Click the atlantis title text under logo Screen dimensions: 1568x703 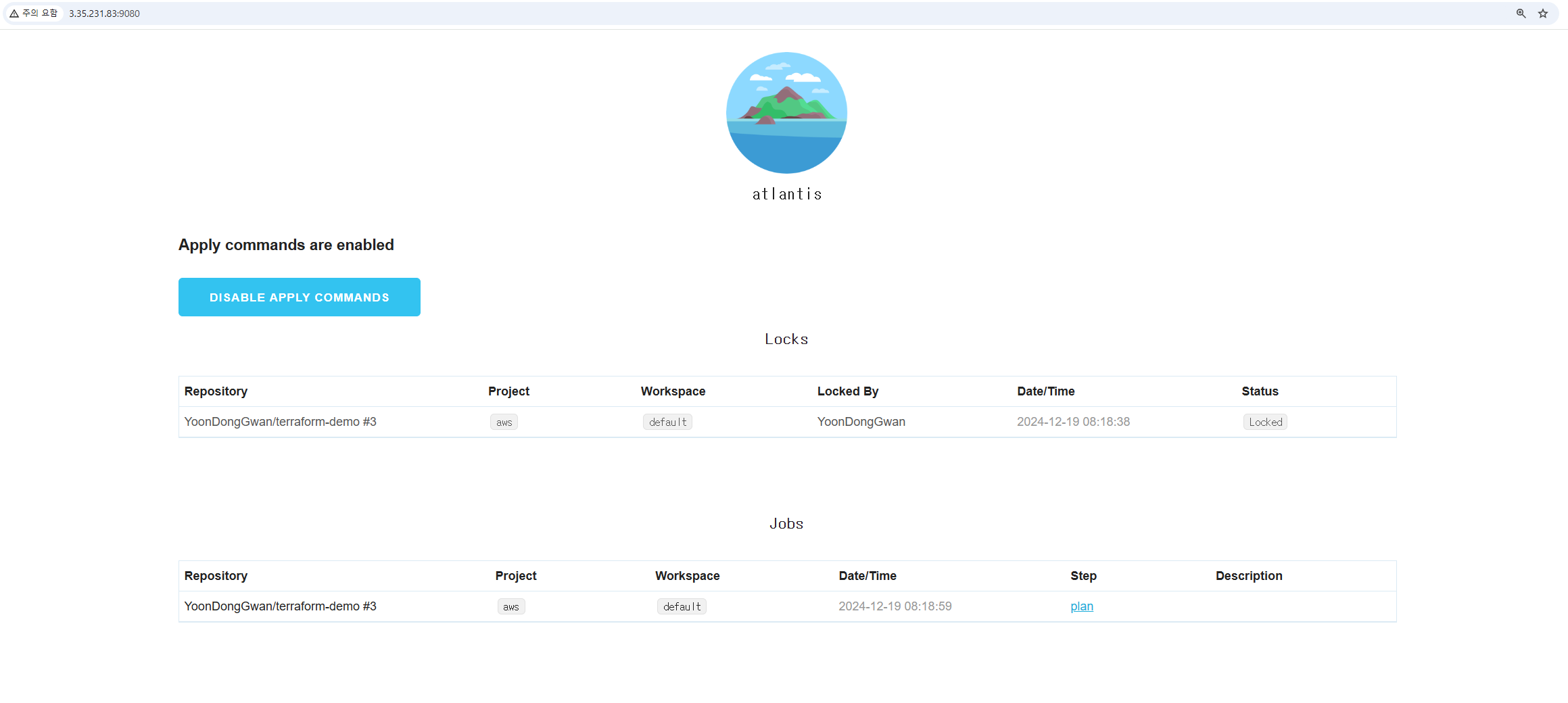787,194
